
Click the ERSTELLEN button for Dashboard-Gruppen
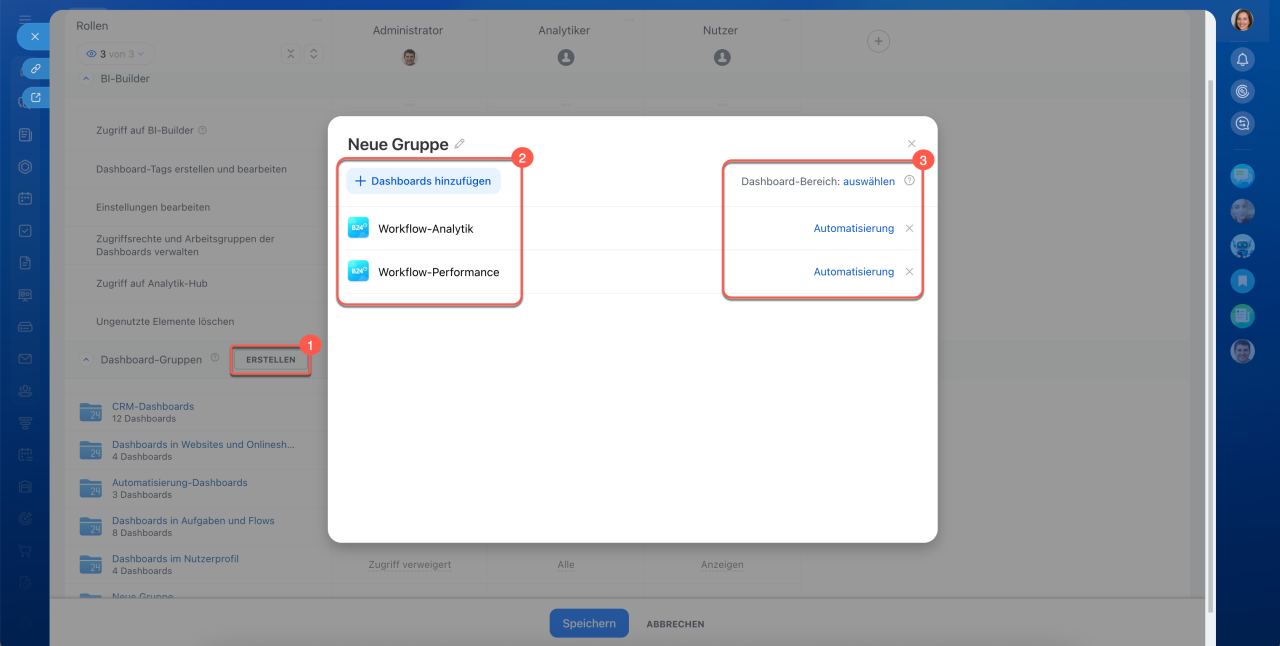tap(270, 359)
